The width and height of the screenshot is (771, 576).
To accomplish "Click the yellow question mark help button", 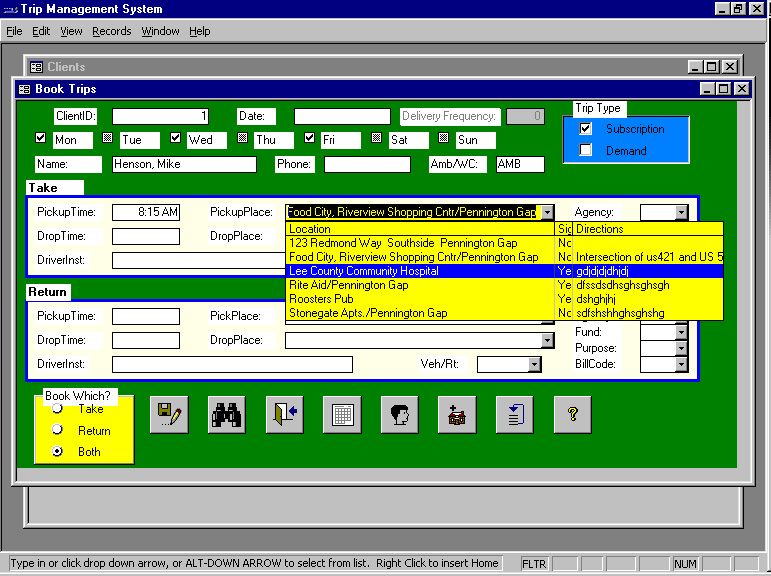I will click(x=572, y=415).
